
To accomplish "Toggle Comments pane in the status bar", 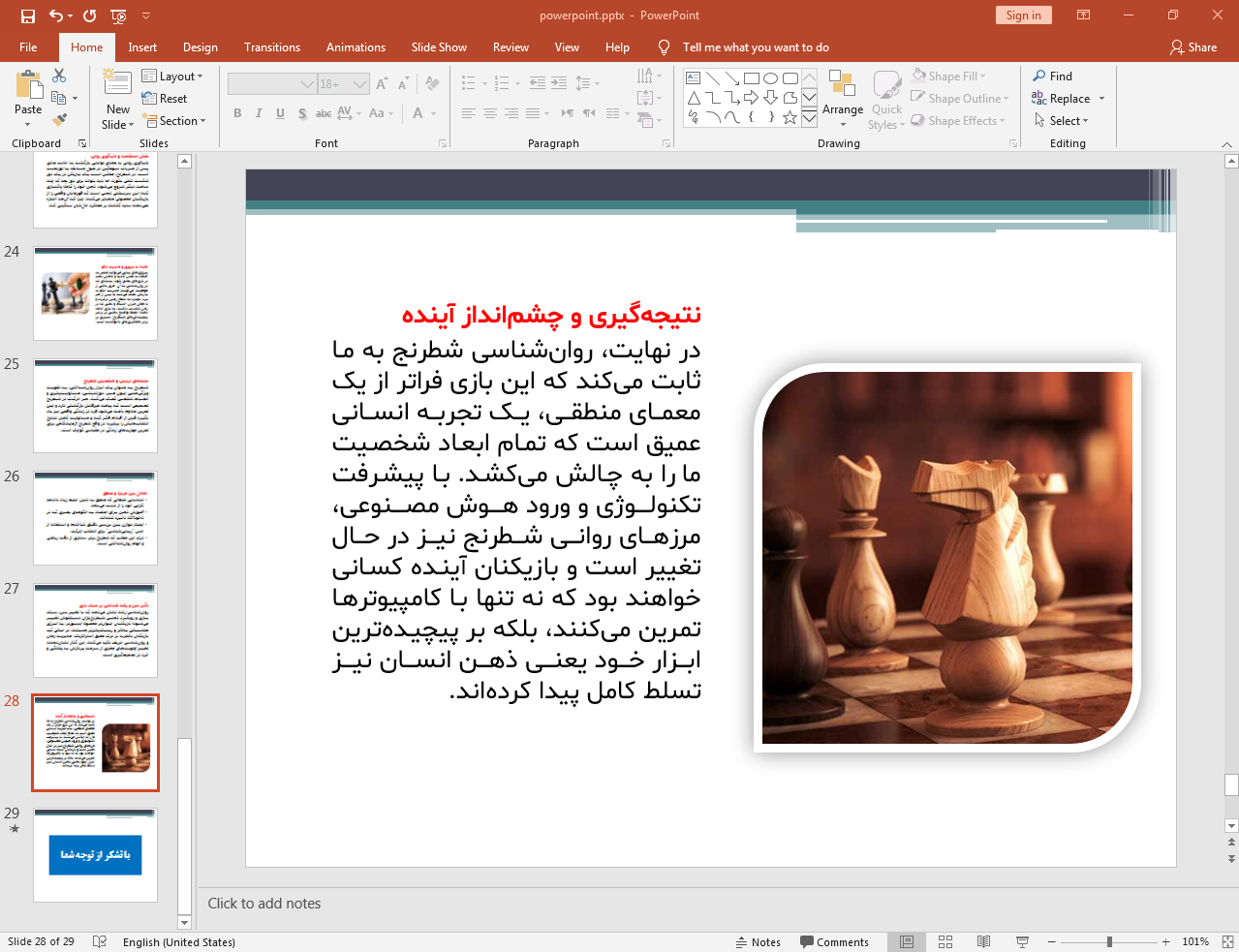I will 834,941.
